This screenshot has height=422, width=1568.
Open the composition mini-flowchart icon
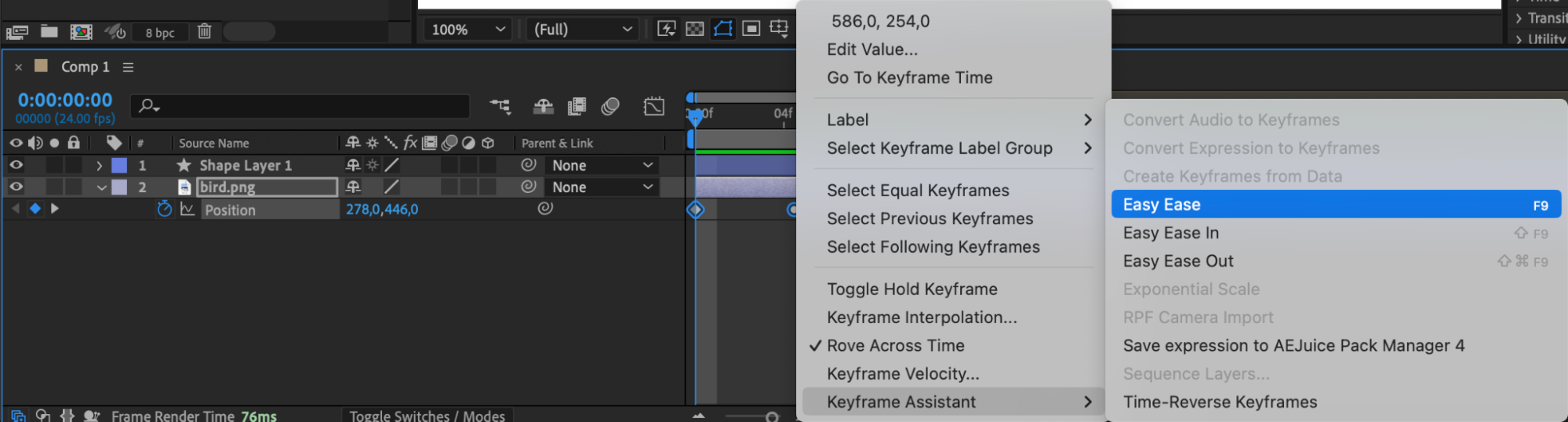pyautogui.click(x=500, y=107)
